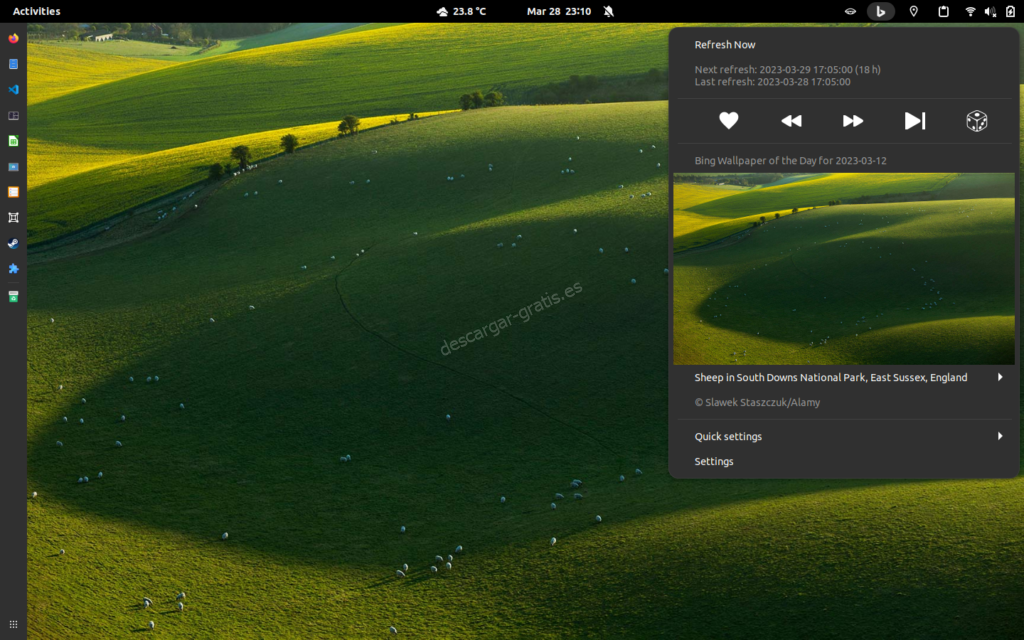
Task: Click the dice icon for a random wallpaper
Action: tap(976, 120)
